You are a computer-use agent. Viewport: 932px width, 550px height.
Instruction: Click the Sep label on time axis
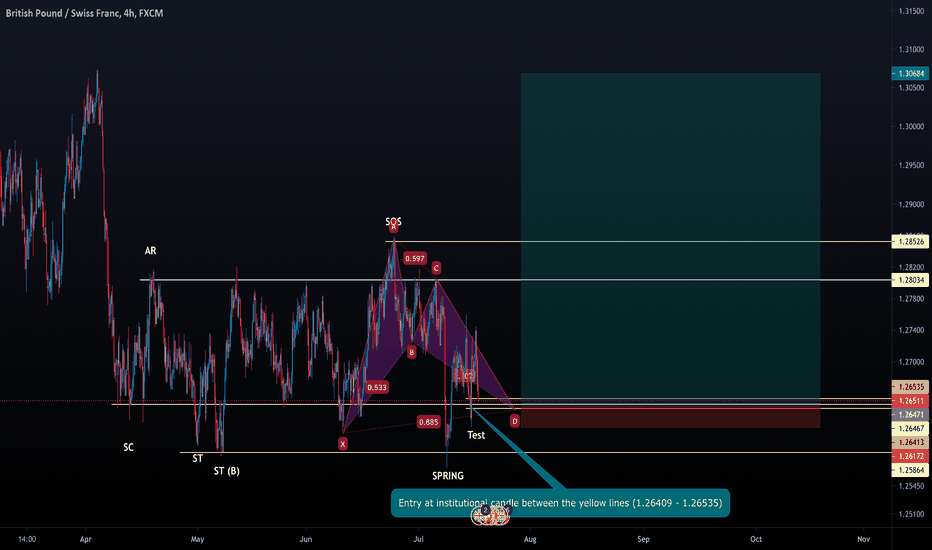pyautogui.click(x=643, y=539)
